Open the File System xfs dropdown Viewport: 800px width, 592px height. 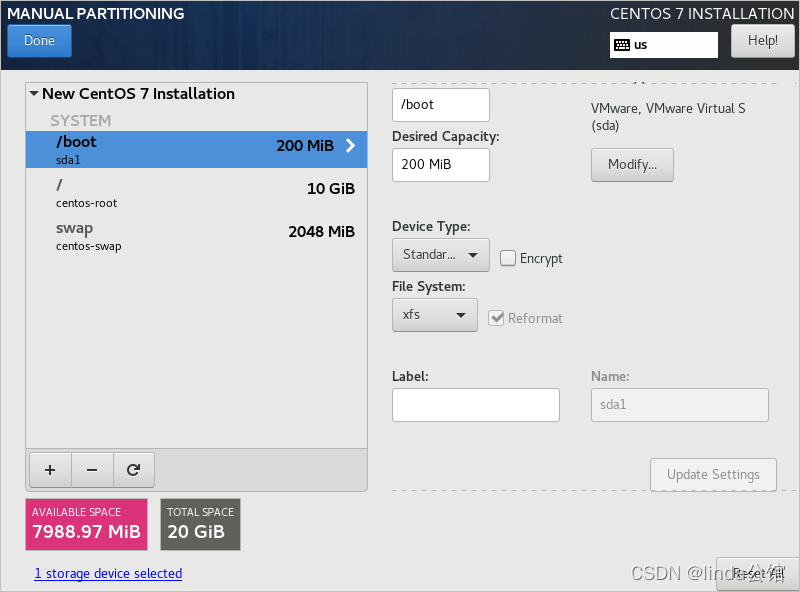435,315
